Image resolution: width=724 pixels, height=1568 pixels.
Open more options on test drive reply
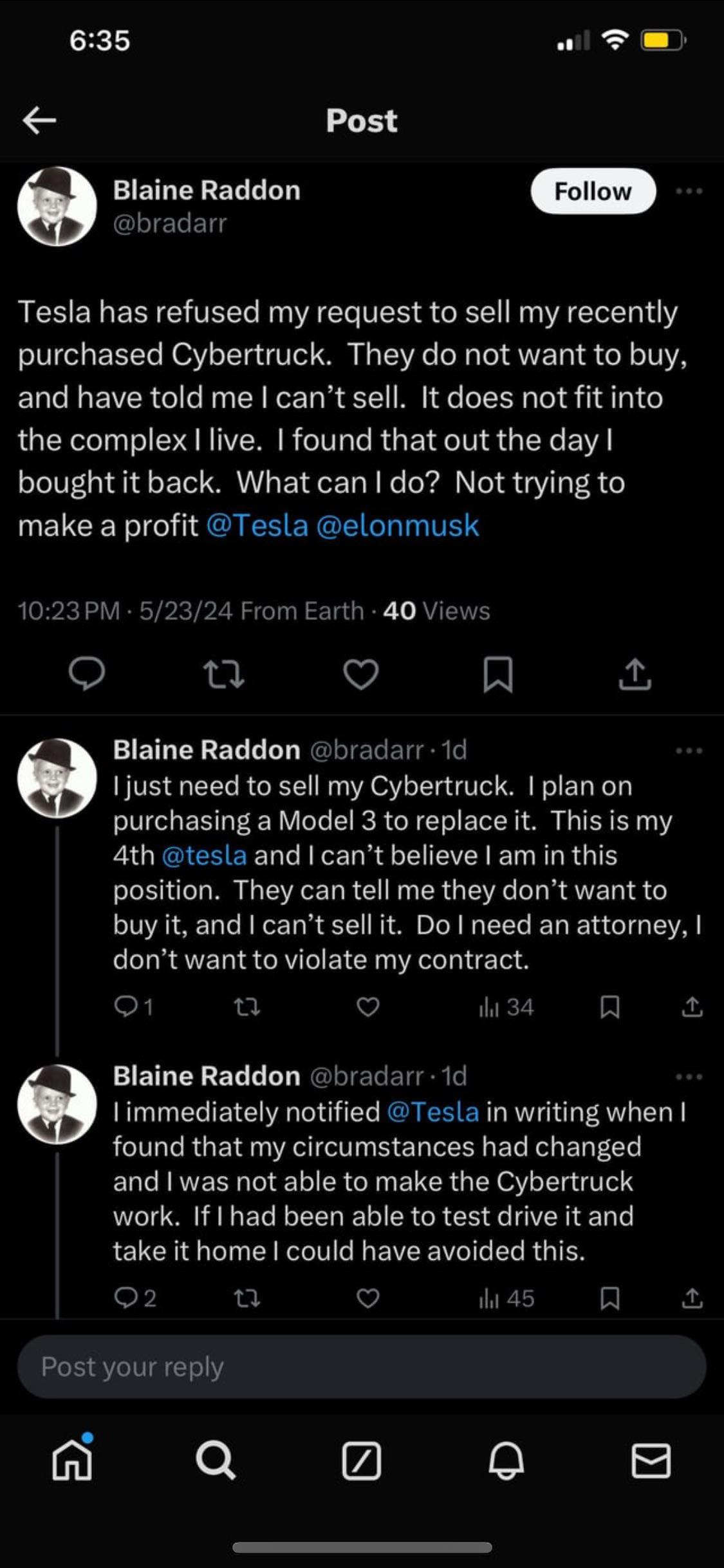689,1077
